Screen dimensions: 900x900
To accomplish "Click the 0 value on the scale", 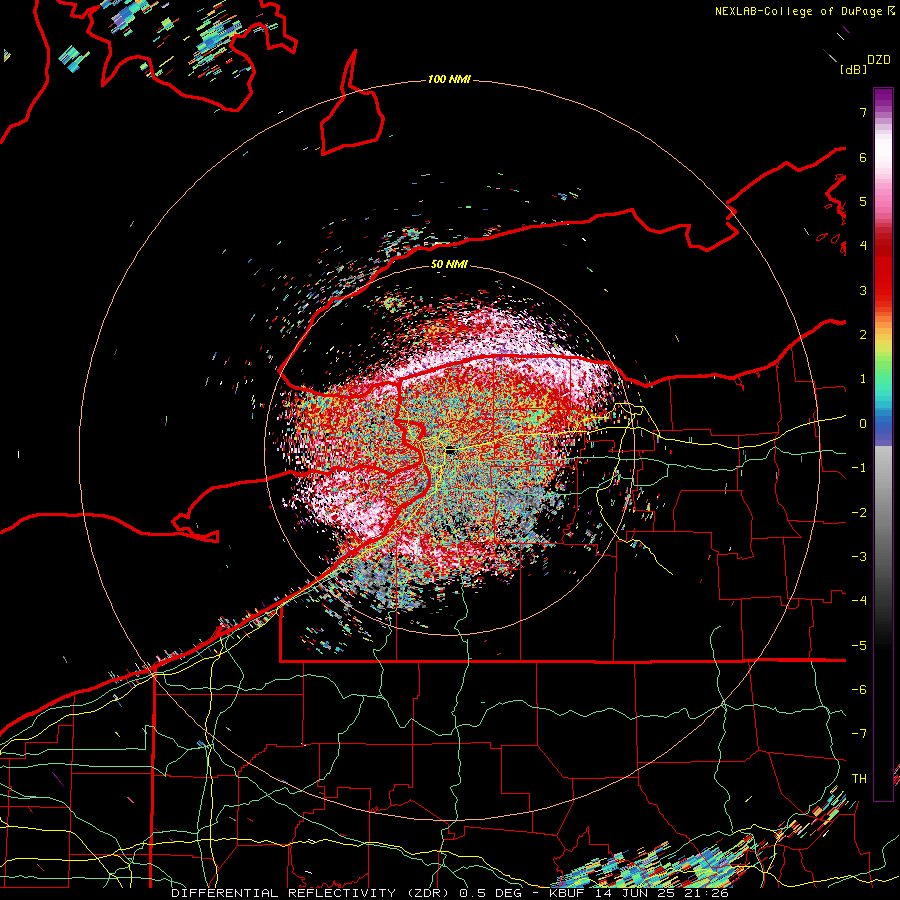I will pos(863,424).
